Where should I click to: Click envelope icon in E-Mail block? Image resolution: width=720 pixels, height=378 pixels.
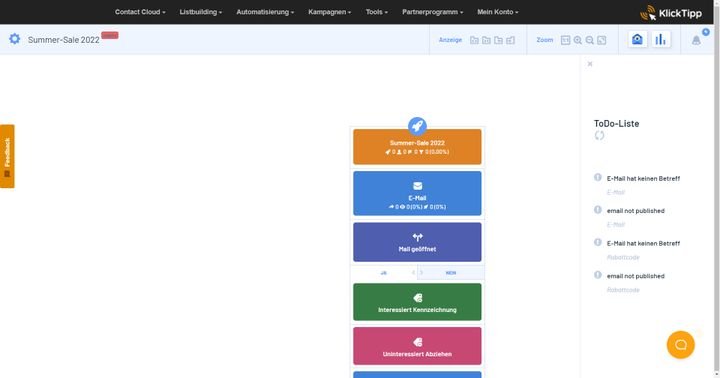point(417,186)
